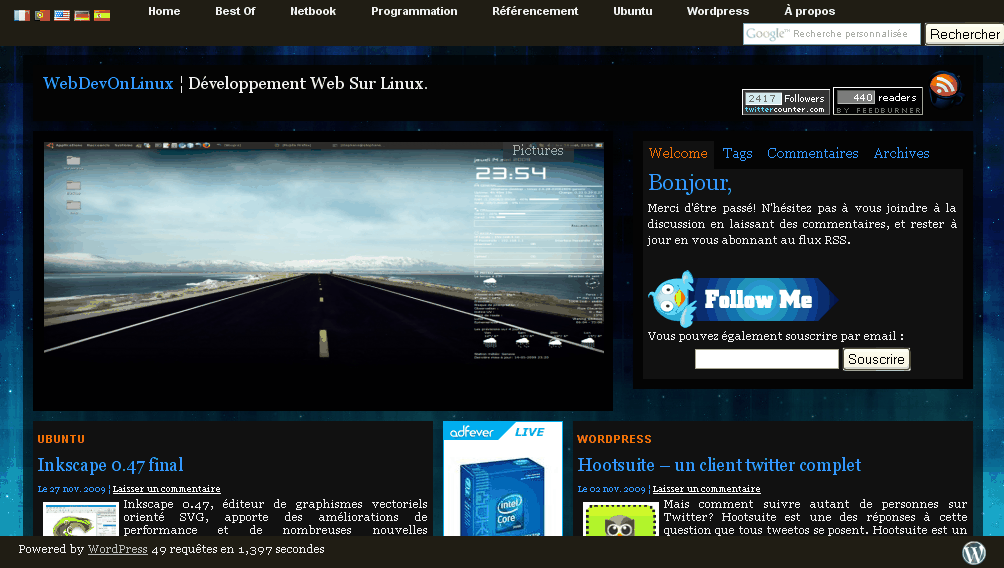Click the Bonjour, welcome heading
This screenshot has width=1004, height=568.
pos(690,184)
